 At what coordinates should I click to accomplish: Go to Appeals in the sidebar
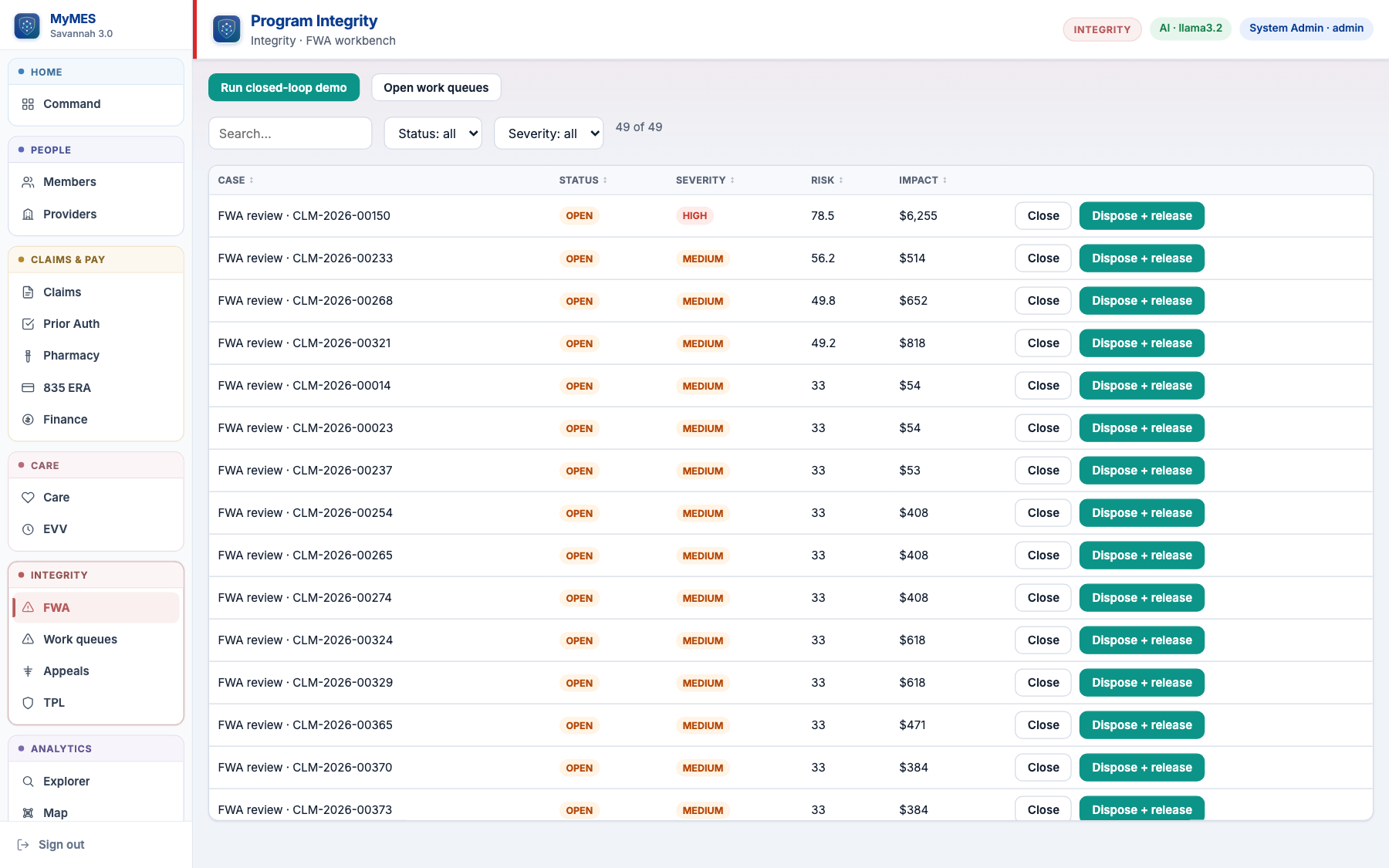point(96,671)
